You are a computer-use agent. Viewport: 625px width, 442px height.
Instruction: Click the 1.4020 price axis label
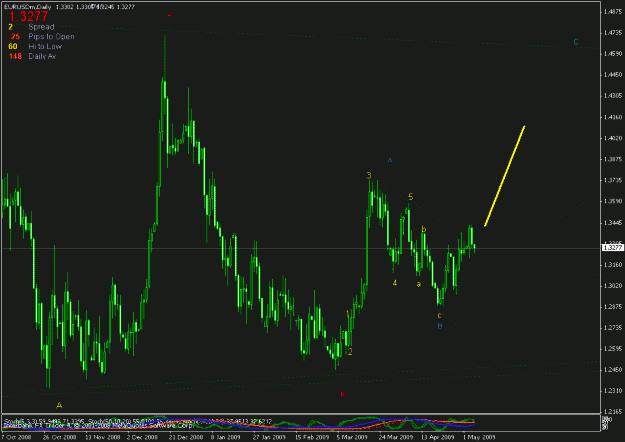click(x=613, y=138)
